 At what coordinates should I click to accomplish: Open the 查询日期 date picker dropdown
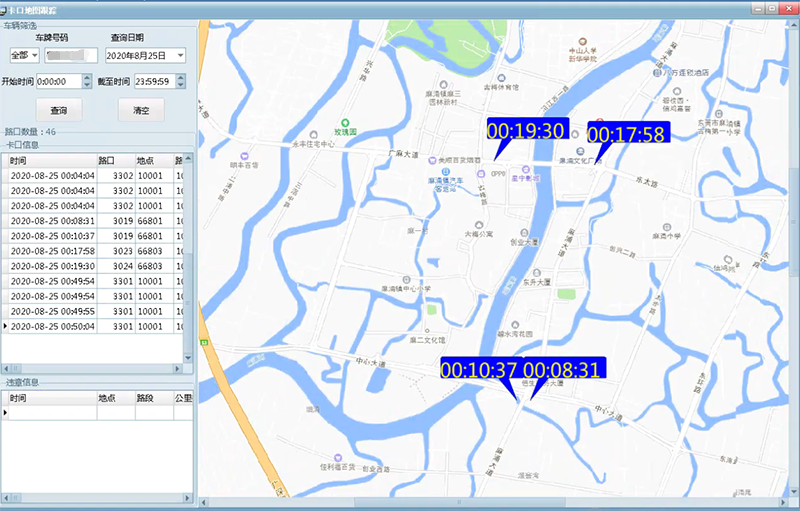coord(180,55)
